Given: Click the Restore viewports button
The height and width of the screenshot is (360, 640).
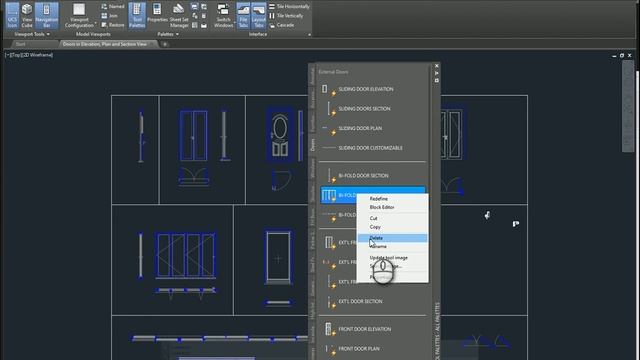Looking at the screenshot, I should [113, 25].
